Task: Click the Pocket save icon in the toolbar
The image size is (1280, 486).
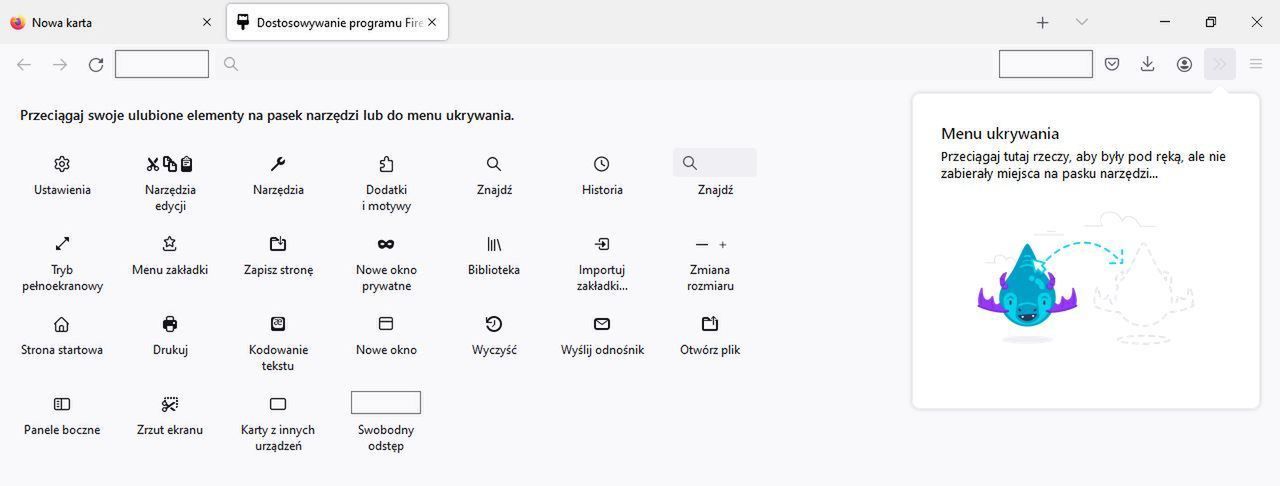Action: (x=1112, y=64)
